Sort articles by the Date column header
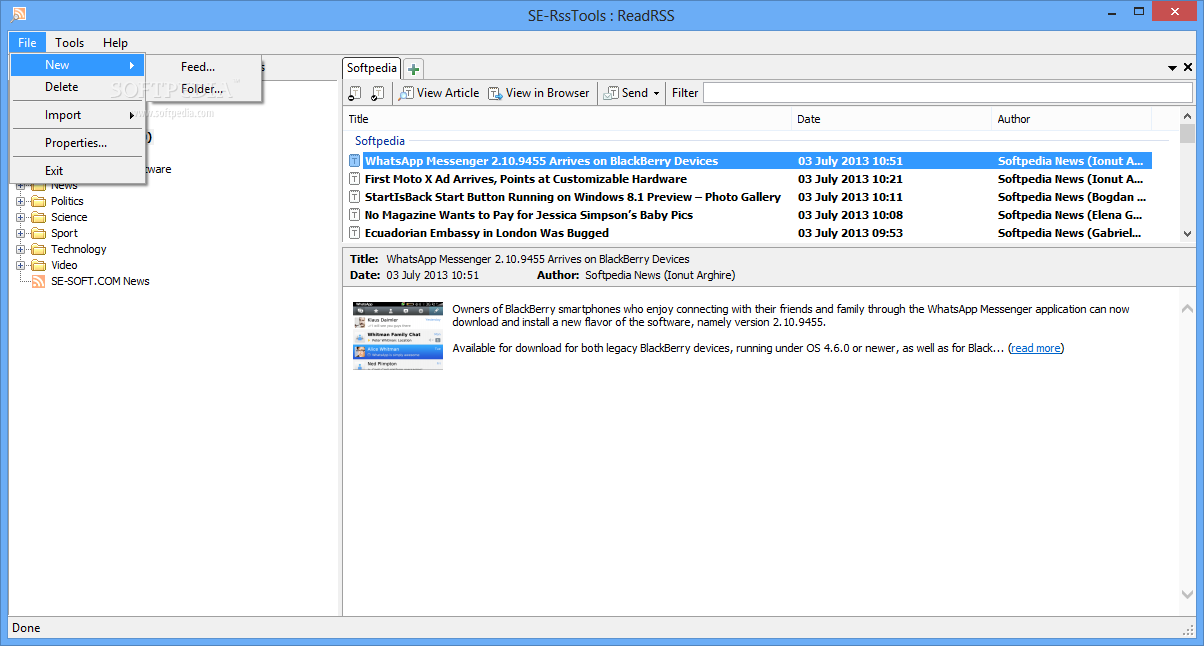Image resolution: width=1204 pixels, height=646 pixels. [x=892, y=119]
